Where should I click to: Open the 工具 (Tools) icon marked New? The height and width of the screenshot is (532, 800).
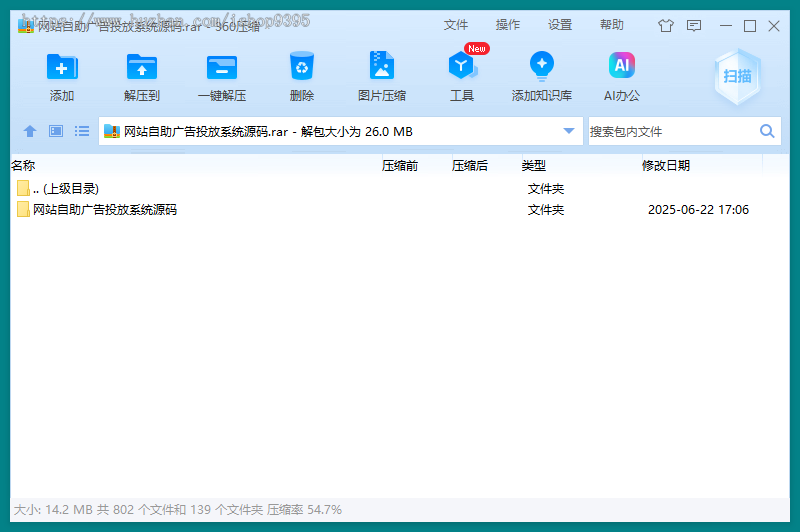click(462, 66)
